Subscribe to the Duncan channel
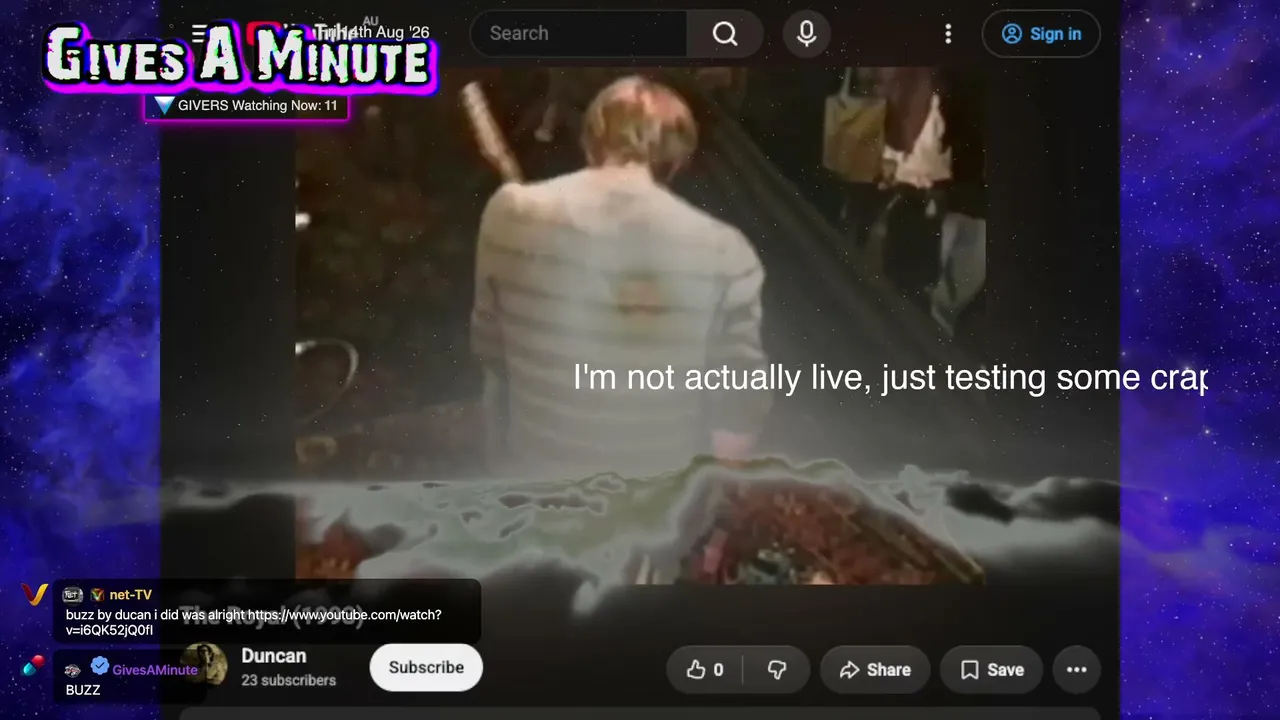 (426, 668)
